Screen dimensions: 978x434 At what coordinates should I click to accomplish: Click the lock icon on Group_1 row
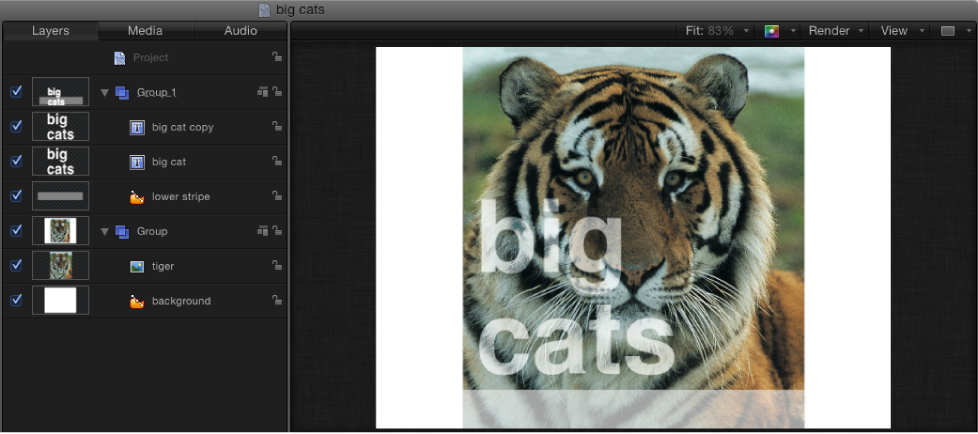277,92
